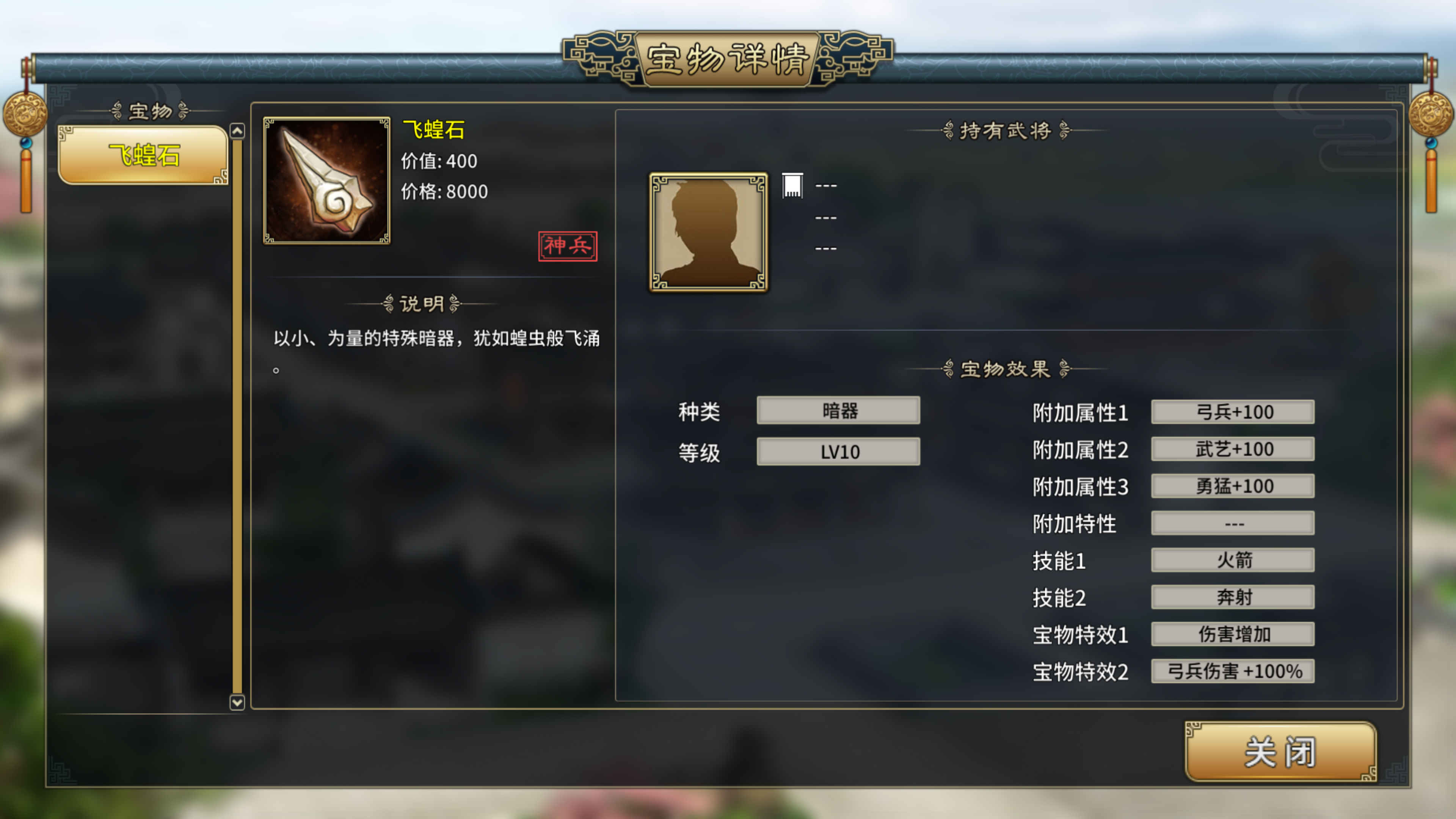Click the 武艺+100 attribute box
This screenshot has height=819, width=1456.
pos(1233,449)
